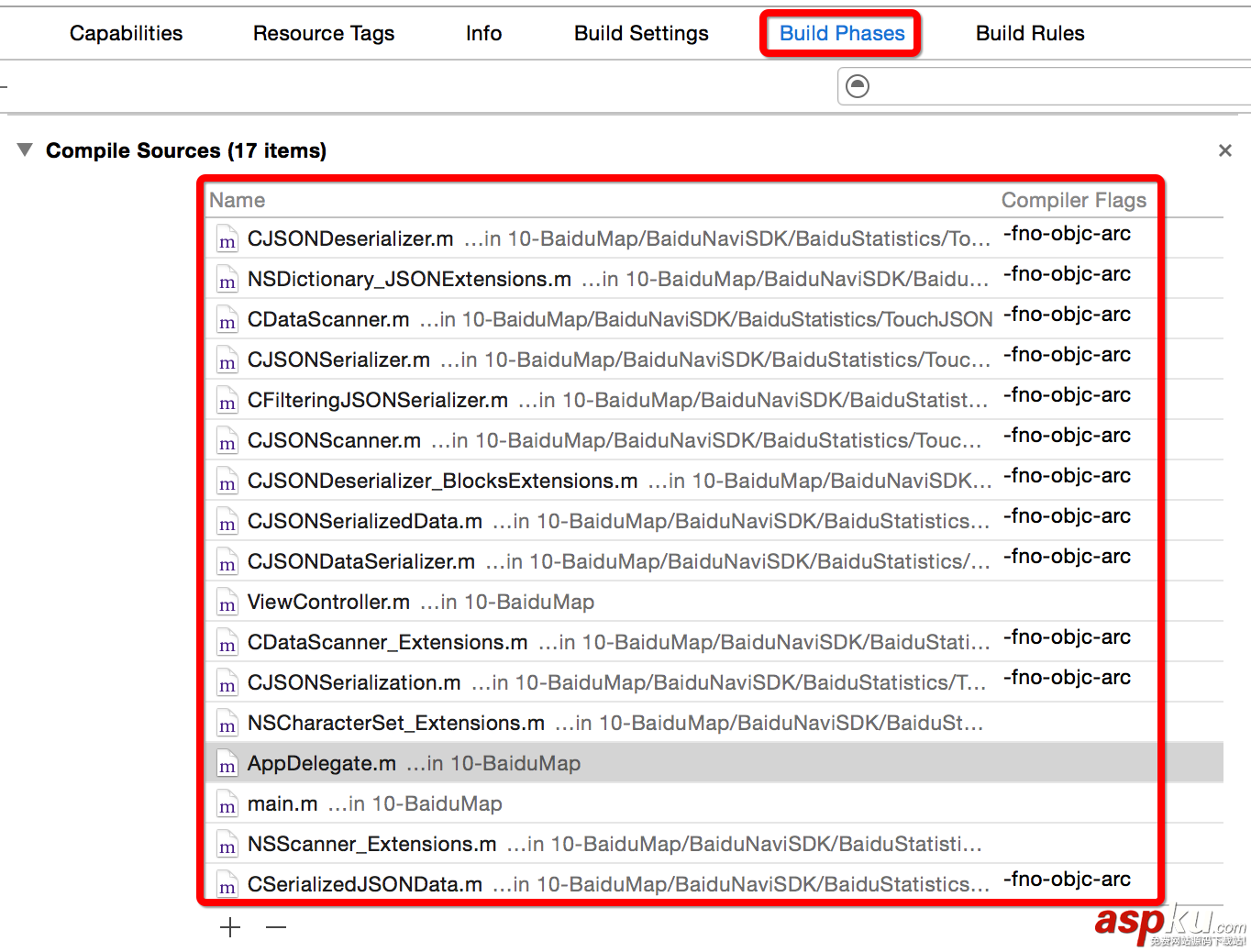Click -fno-objc-arc flag for CJSONDeserializer.m
The height and width of the screenshot is (952, 1251).
coord(1067,234)
